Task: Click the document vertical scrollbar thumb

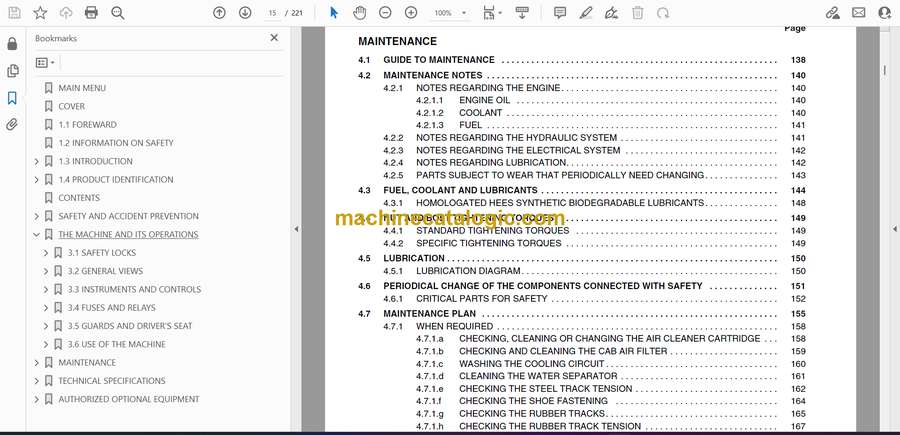Action: [x=884, y=70]
